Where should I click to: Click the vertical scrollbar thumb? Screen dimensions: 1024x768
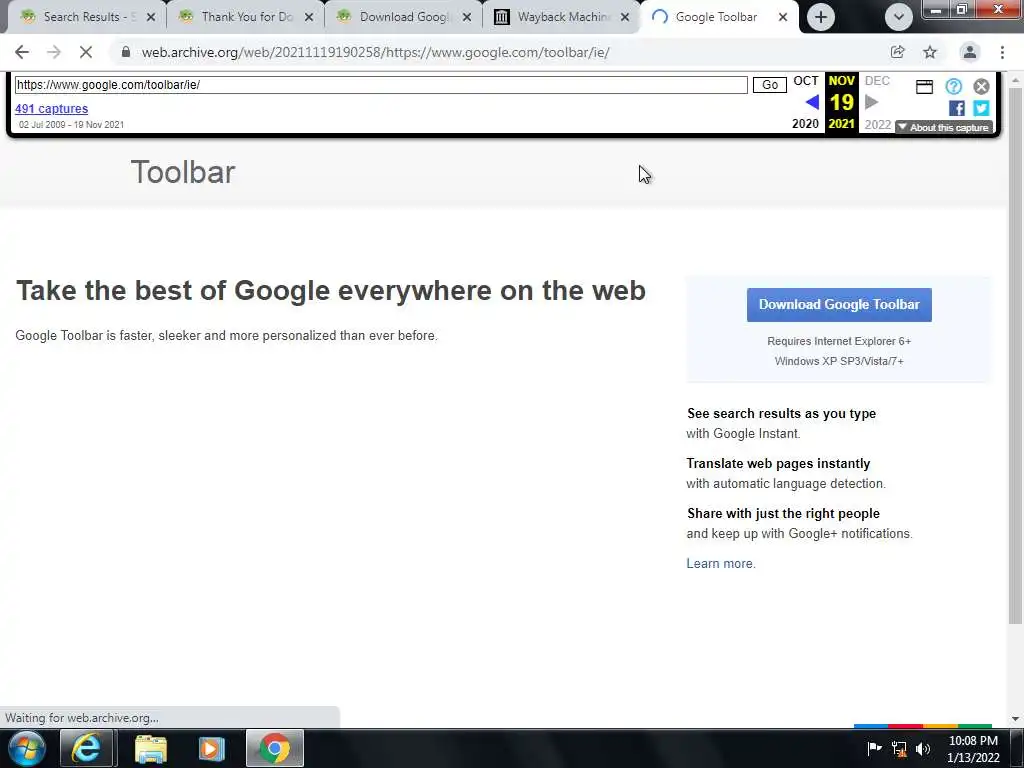(x=1016, y=356)
